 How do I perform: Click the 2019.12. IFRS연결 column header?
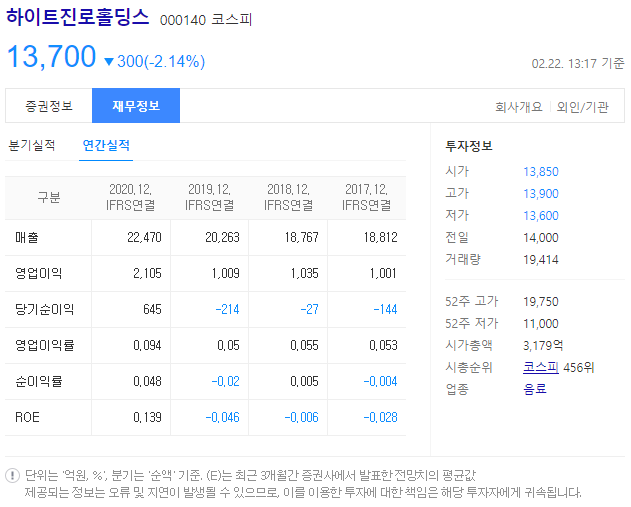click(x=209, y=197)
